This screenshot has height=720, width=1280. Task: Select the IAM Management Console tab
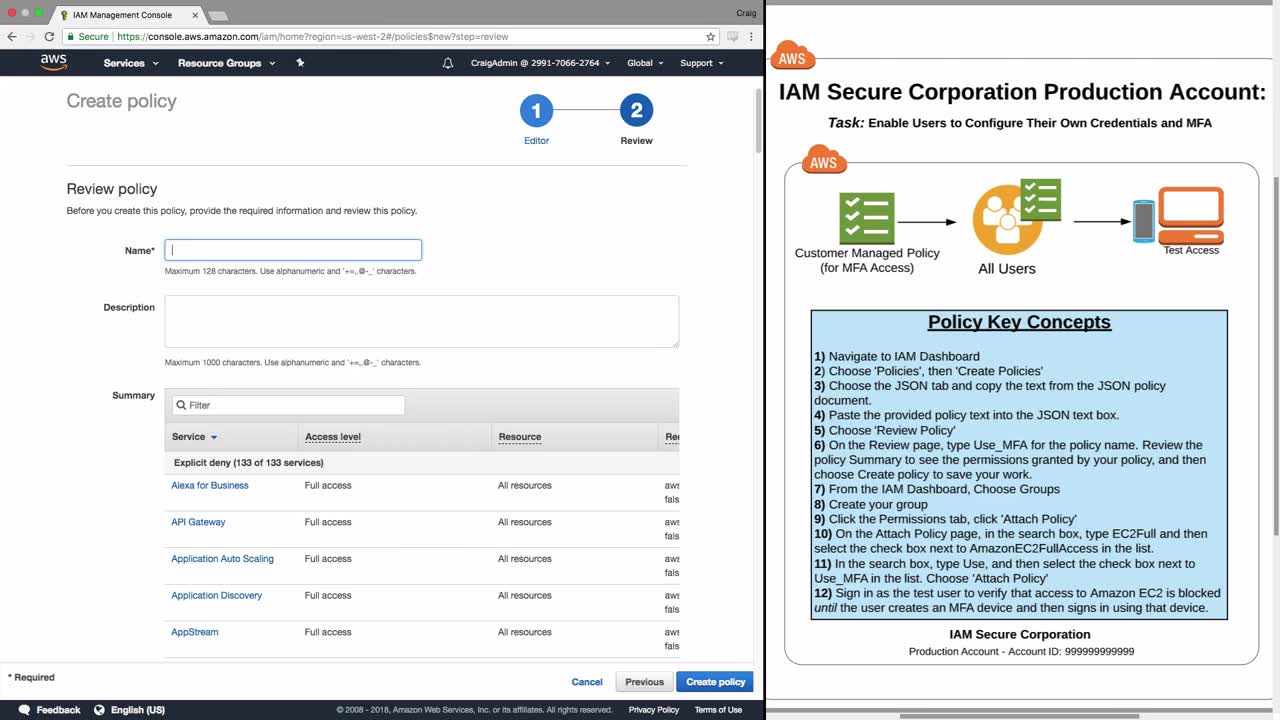pos(125,15)
